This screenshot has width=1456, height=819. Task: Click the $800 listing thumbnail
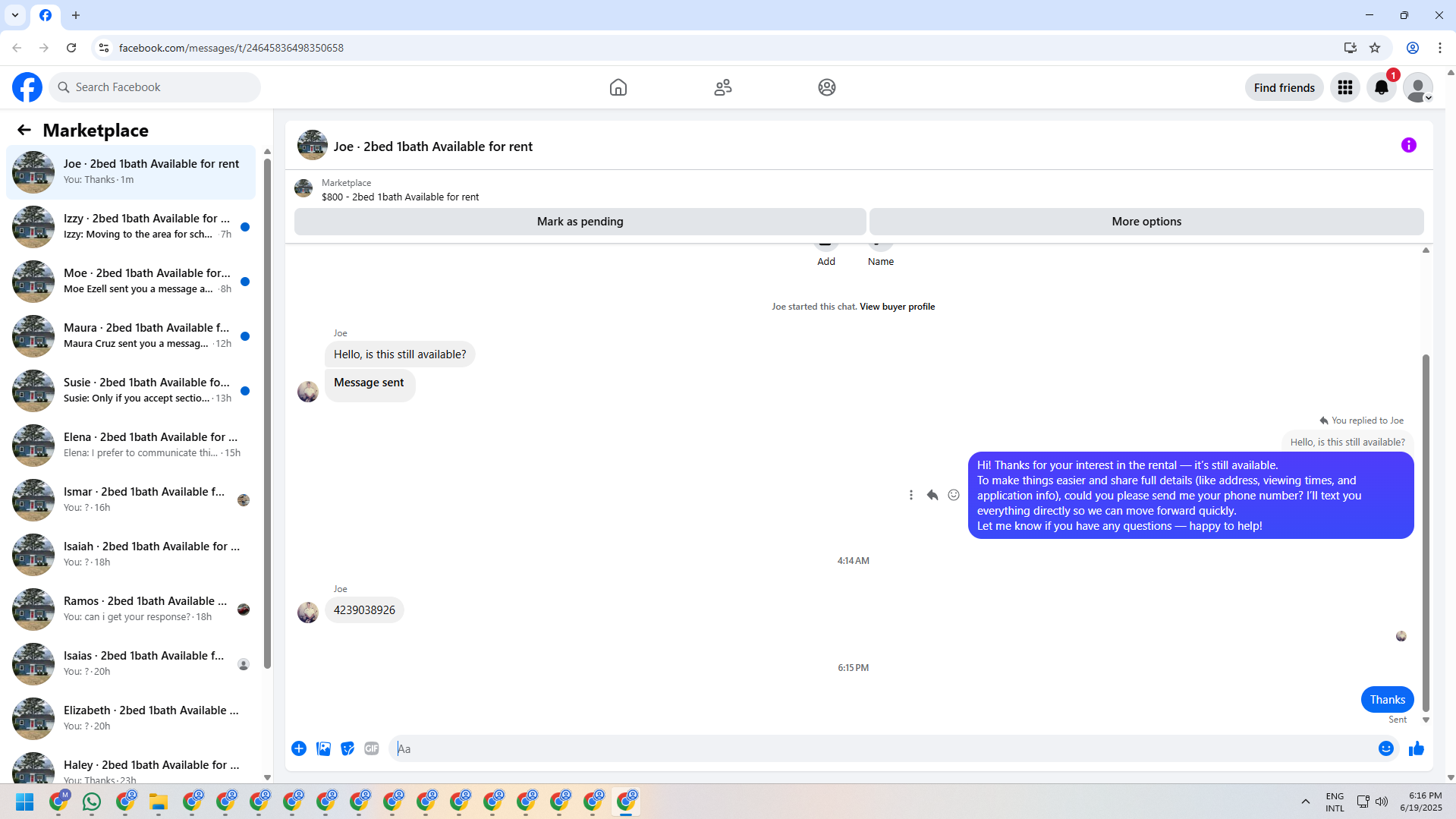[303, 188]
